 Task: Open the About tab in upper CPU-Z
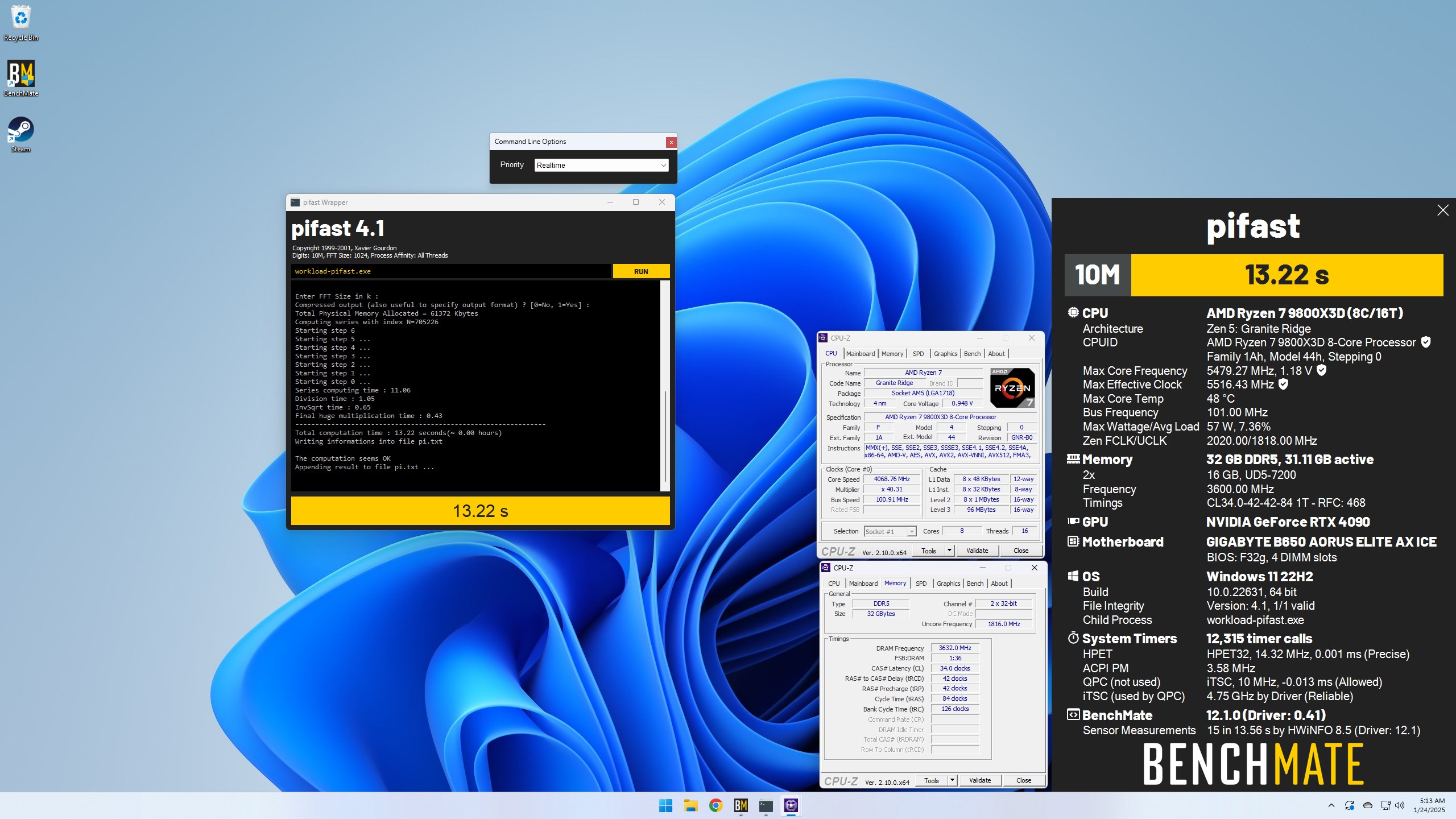(x=996, y=354)
